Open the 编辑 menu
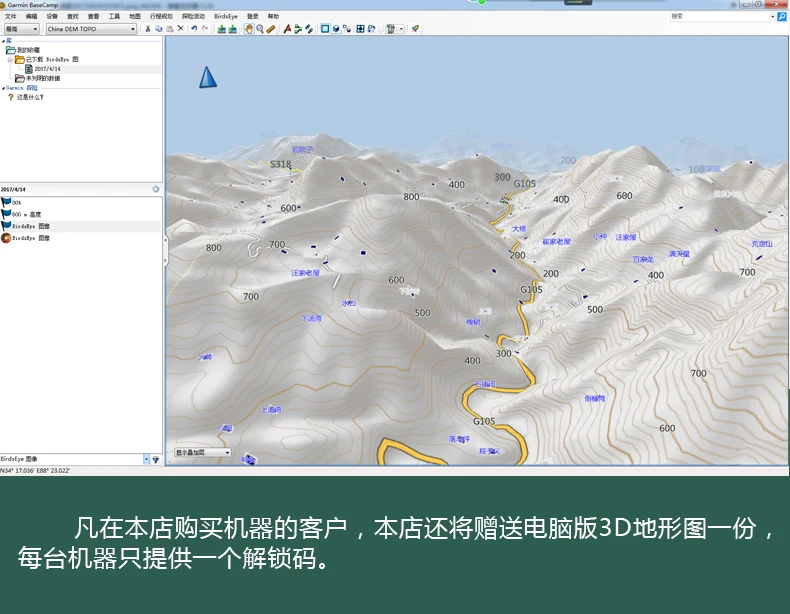The height and width of the screenshot is (614, 790). click(x=31, y=17)
